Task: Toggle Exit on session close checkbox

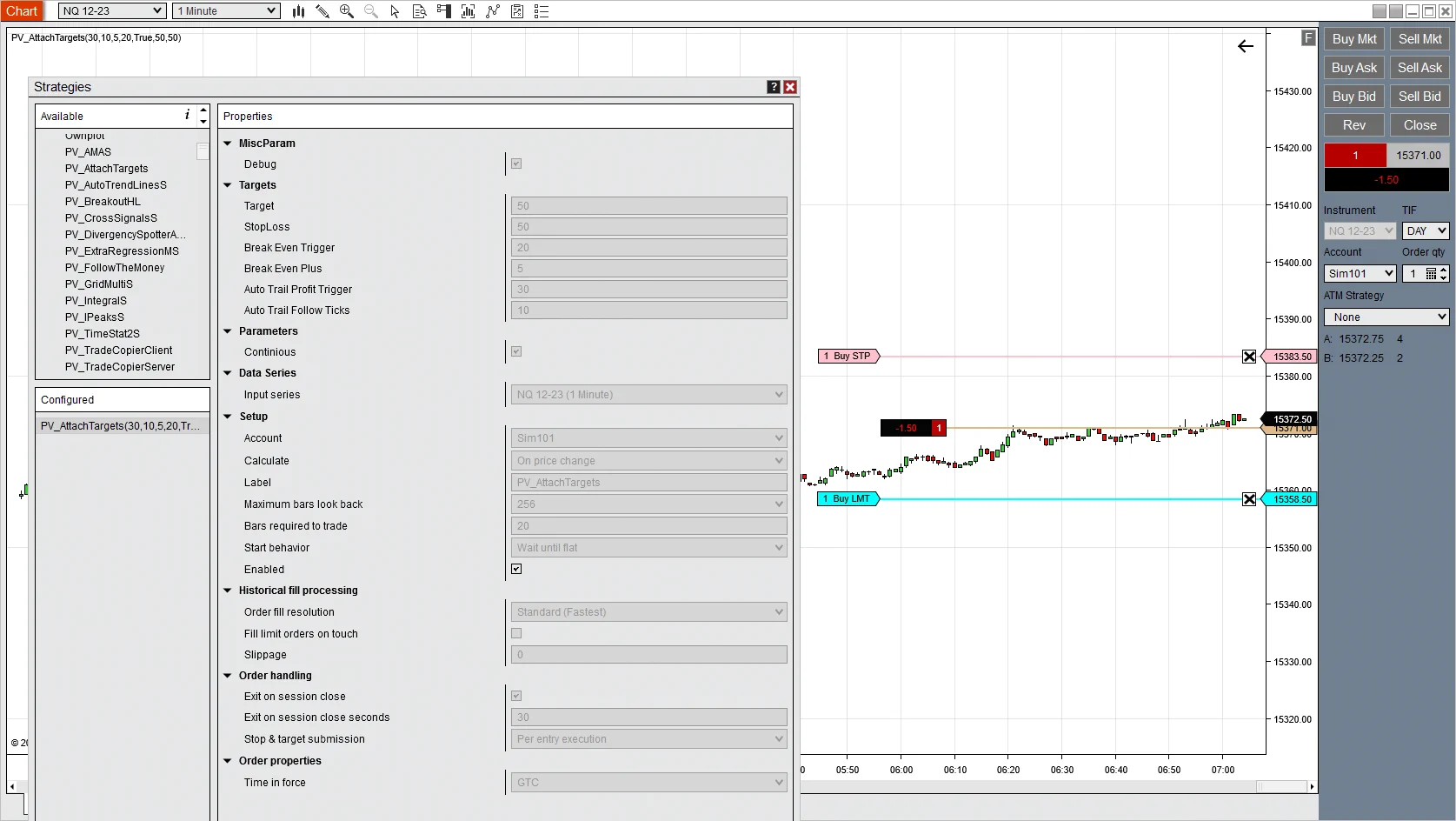Action: [x=516, y=696]
